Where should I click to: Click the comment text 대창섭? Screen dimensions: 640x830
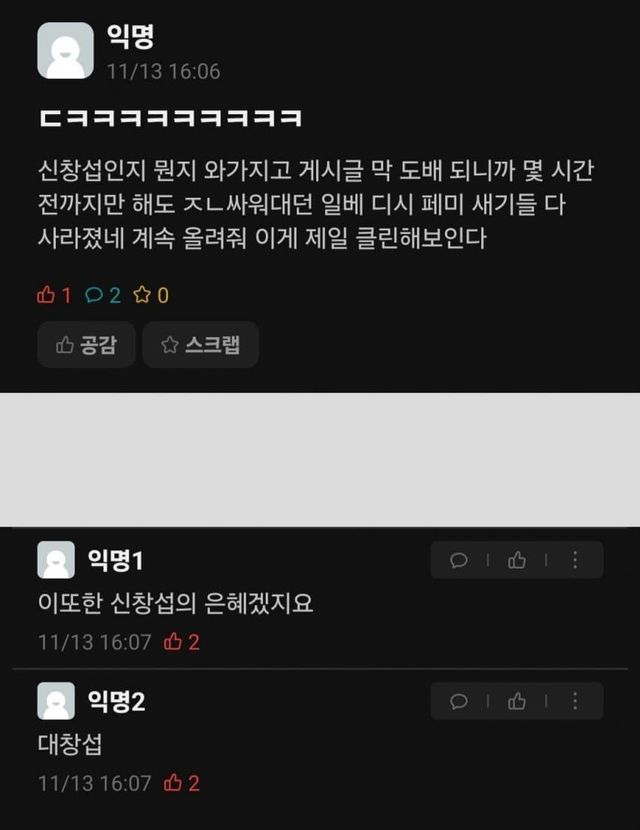tap(70, 744)
